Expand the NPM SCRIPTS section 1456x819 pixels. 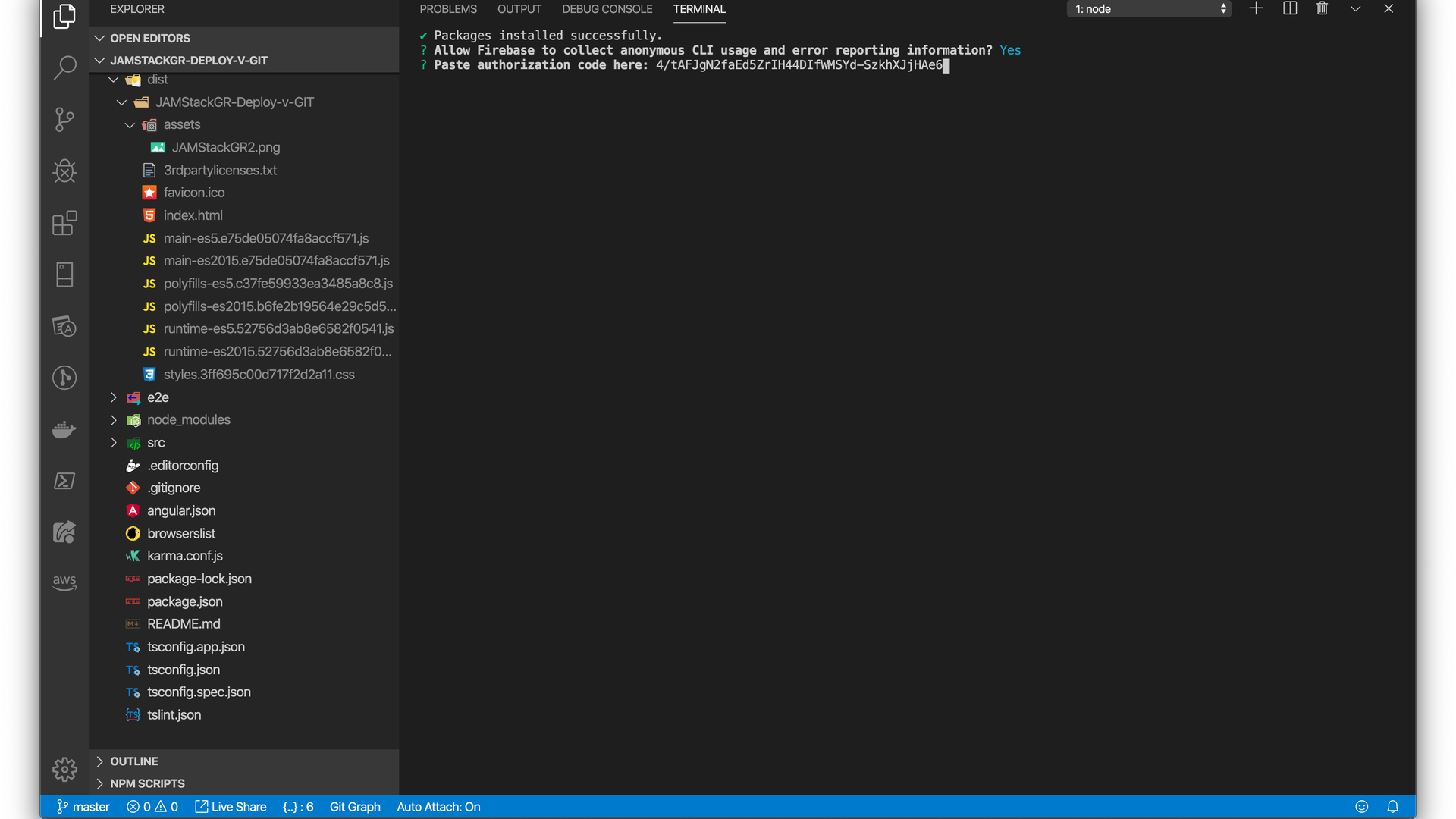[147, 783]
